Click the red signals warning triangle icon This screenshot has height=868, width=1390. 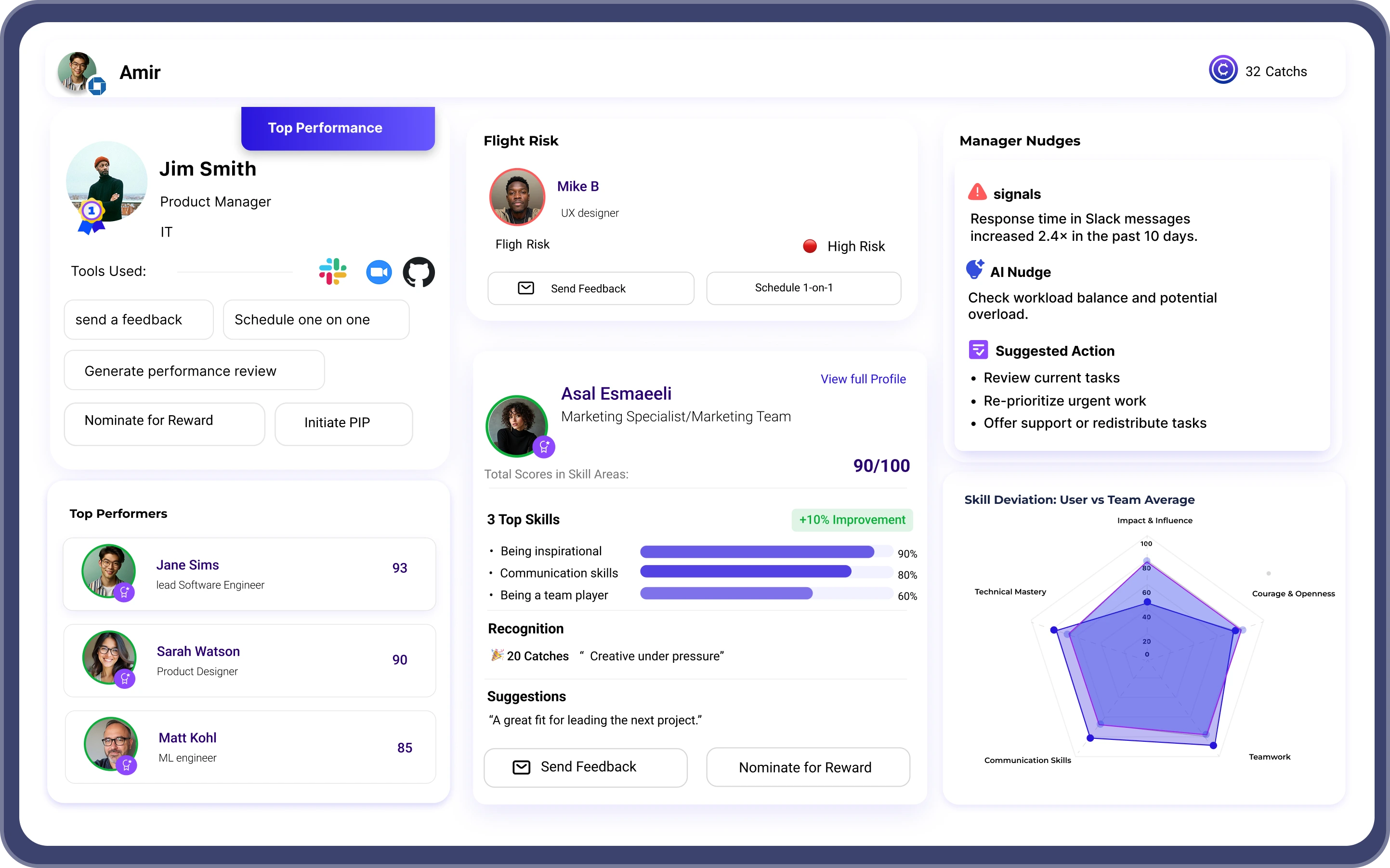[x=977, y=192]
